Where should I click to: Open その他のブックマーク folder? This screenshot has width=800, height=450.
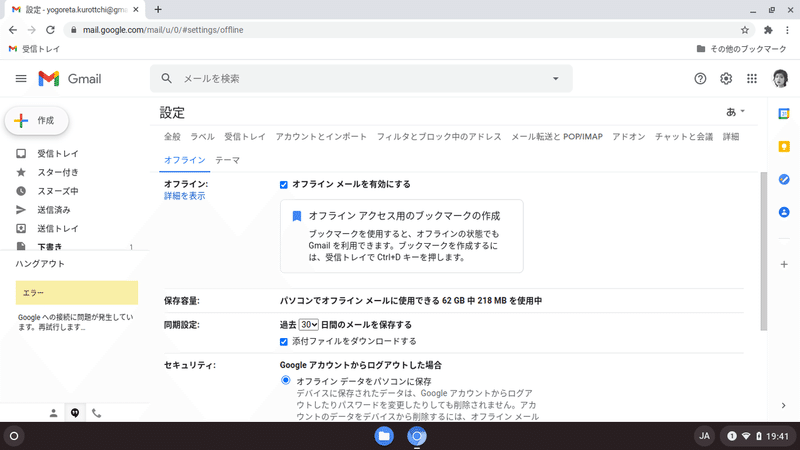point(741,49)
